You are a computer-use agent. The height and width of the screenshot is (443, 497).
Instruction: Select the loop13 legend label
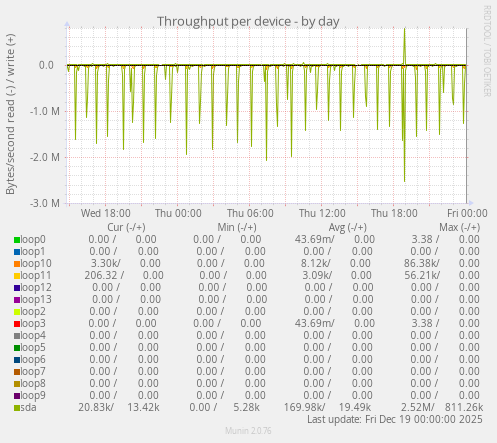[36, 300]
